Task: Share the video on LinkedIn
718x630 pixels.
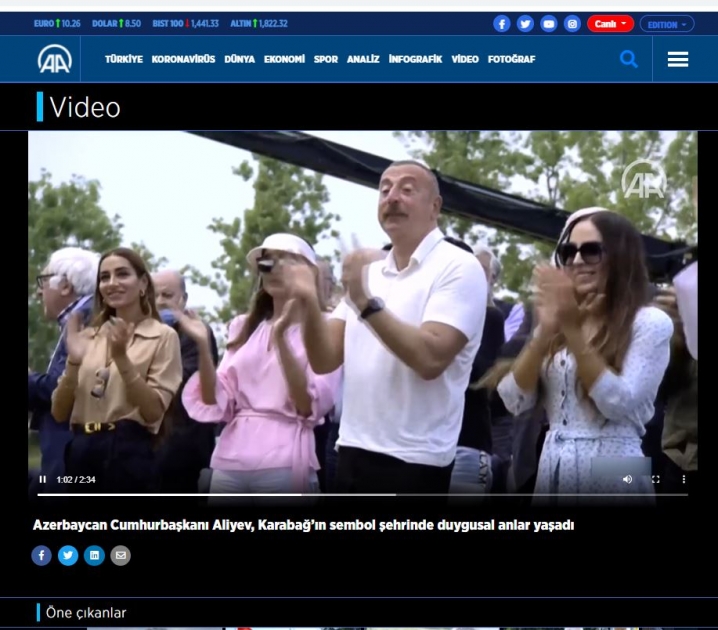Action: click(x=94, y=555)
